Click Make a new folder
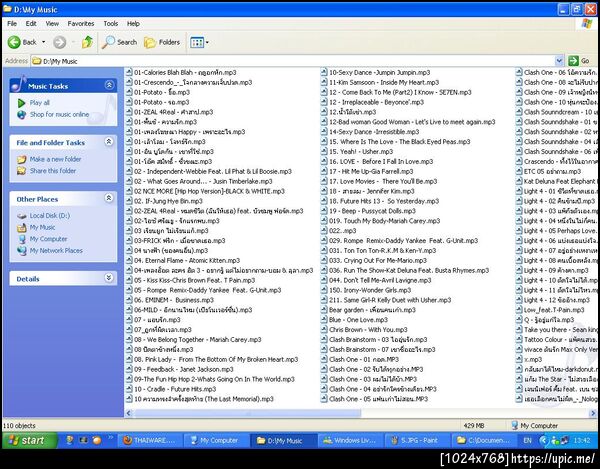This screenshot has height=469, width=600. 55,159
